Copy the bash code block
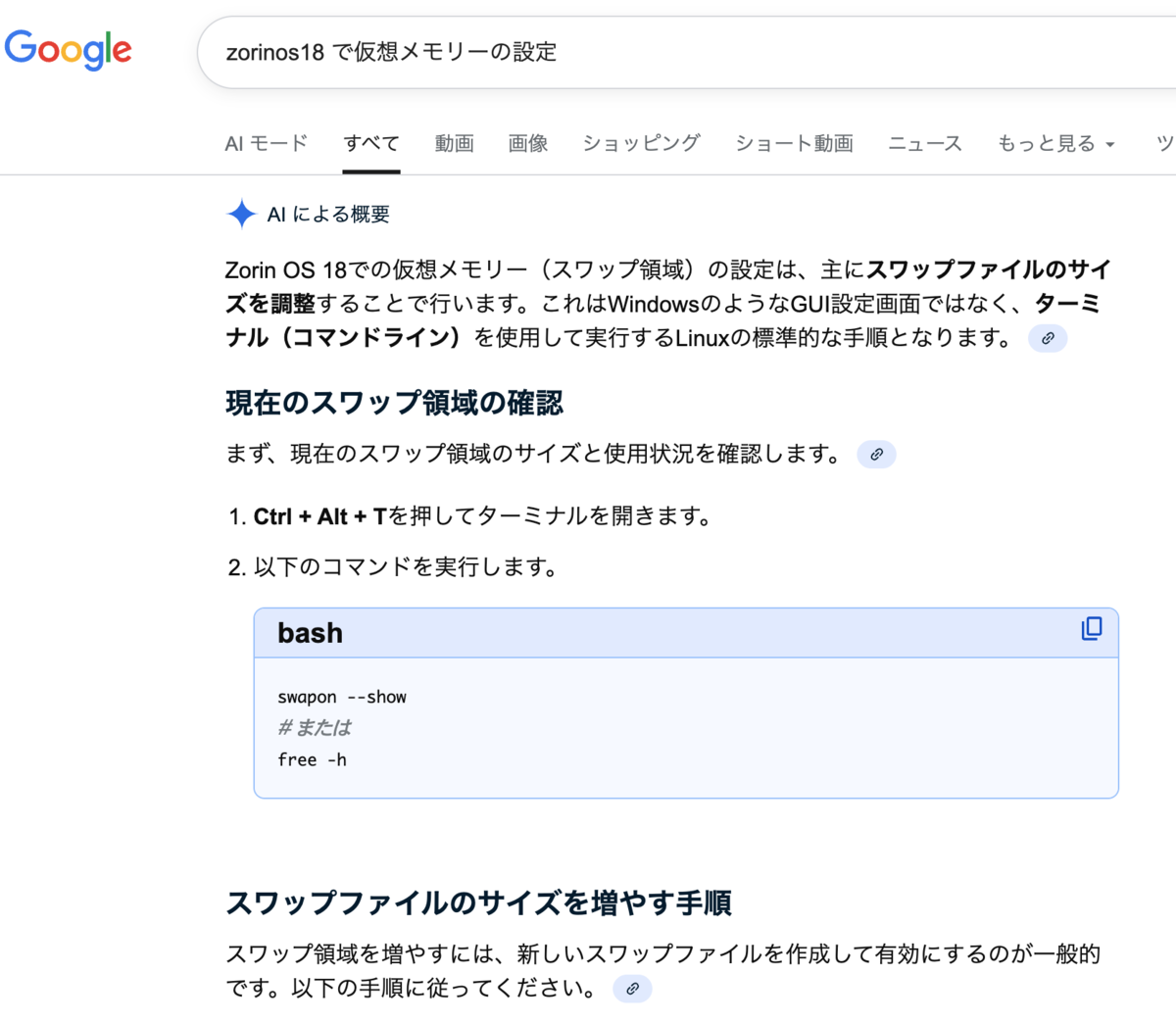1176x1022 pixels. point(1091,629)
